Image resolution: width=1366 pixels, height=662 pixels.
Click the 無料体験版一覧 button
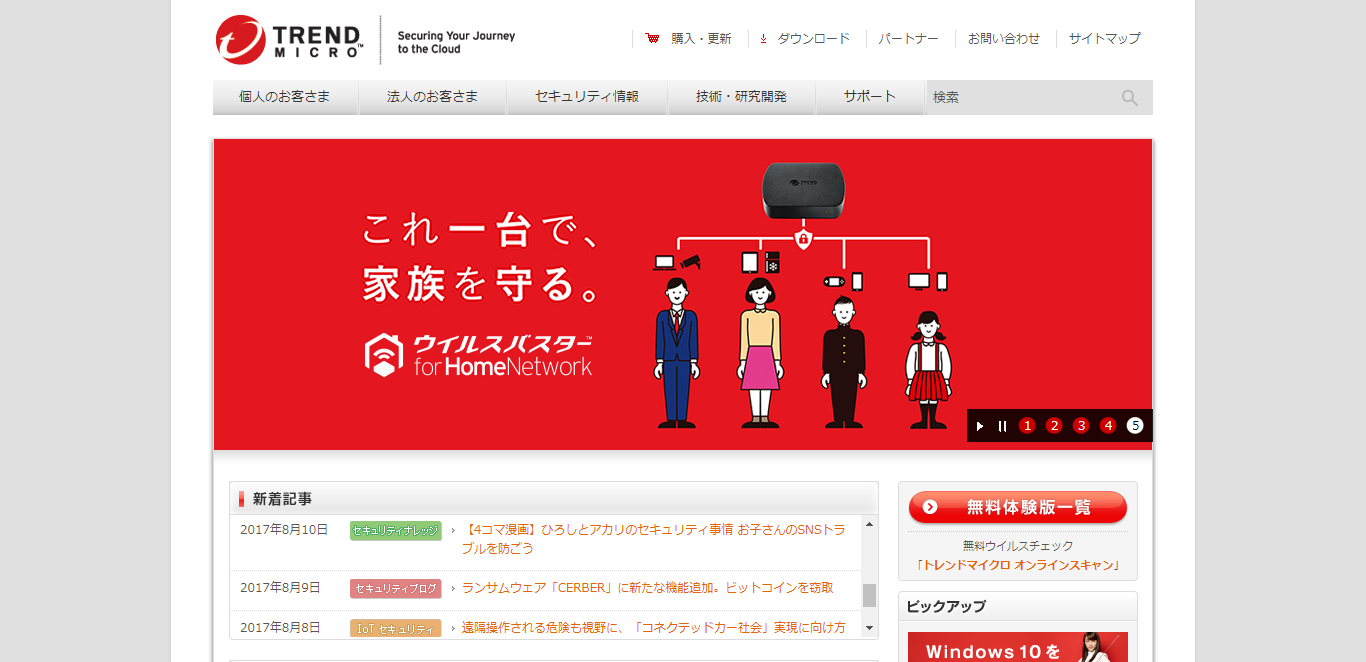click(1018, 507)
